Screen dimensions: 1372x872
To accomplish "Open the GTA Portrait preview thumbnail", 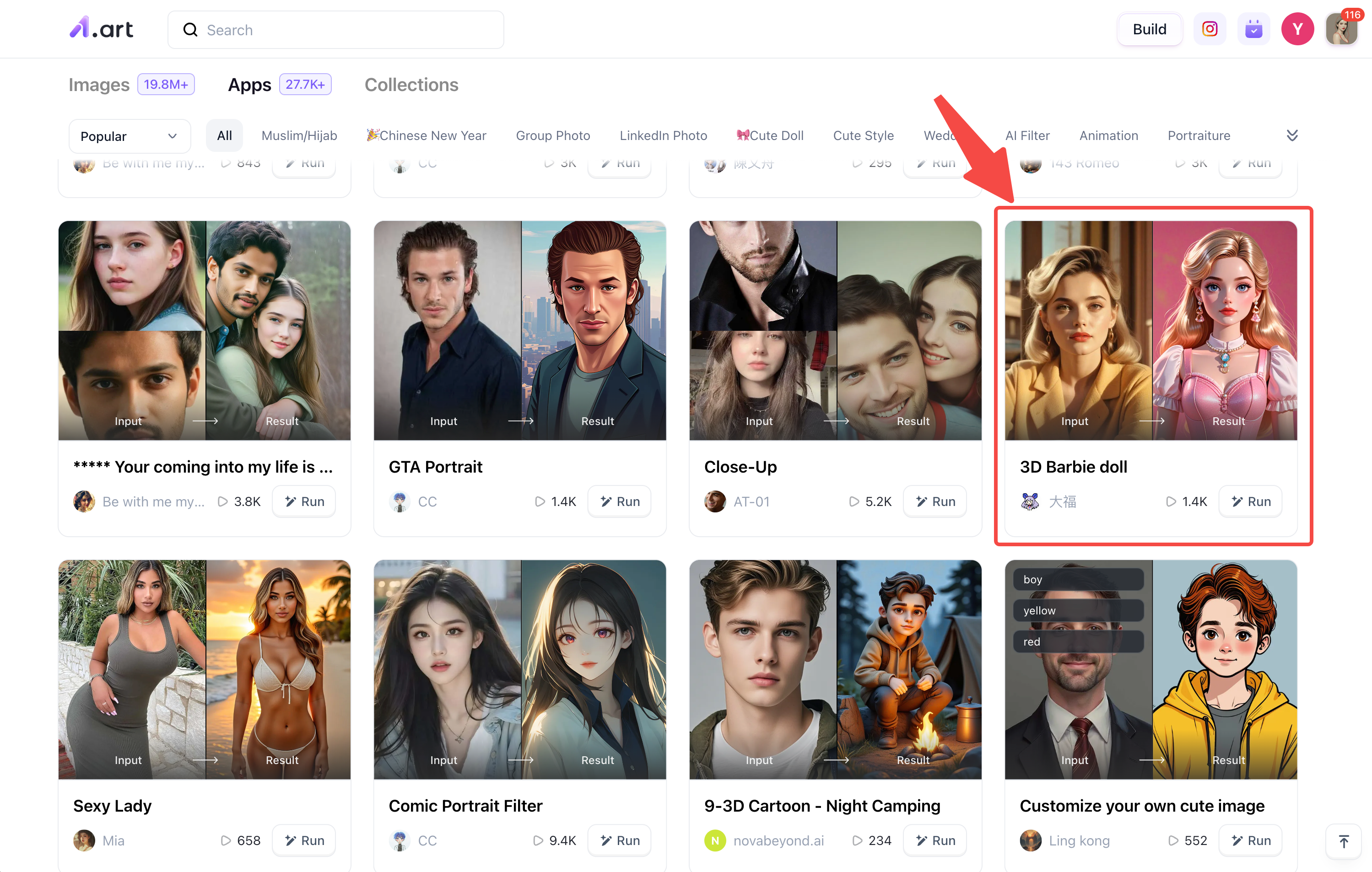I will [x=519, y=330].
